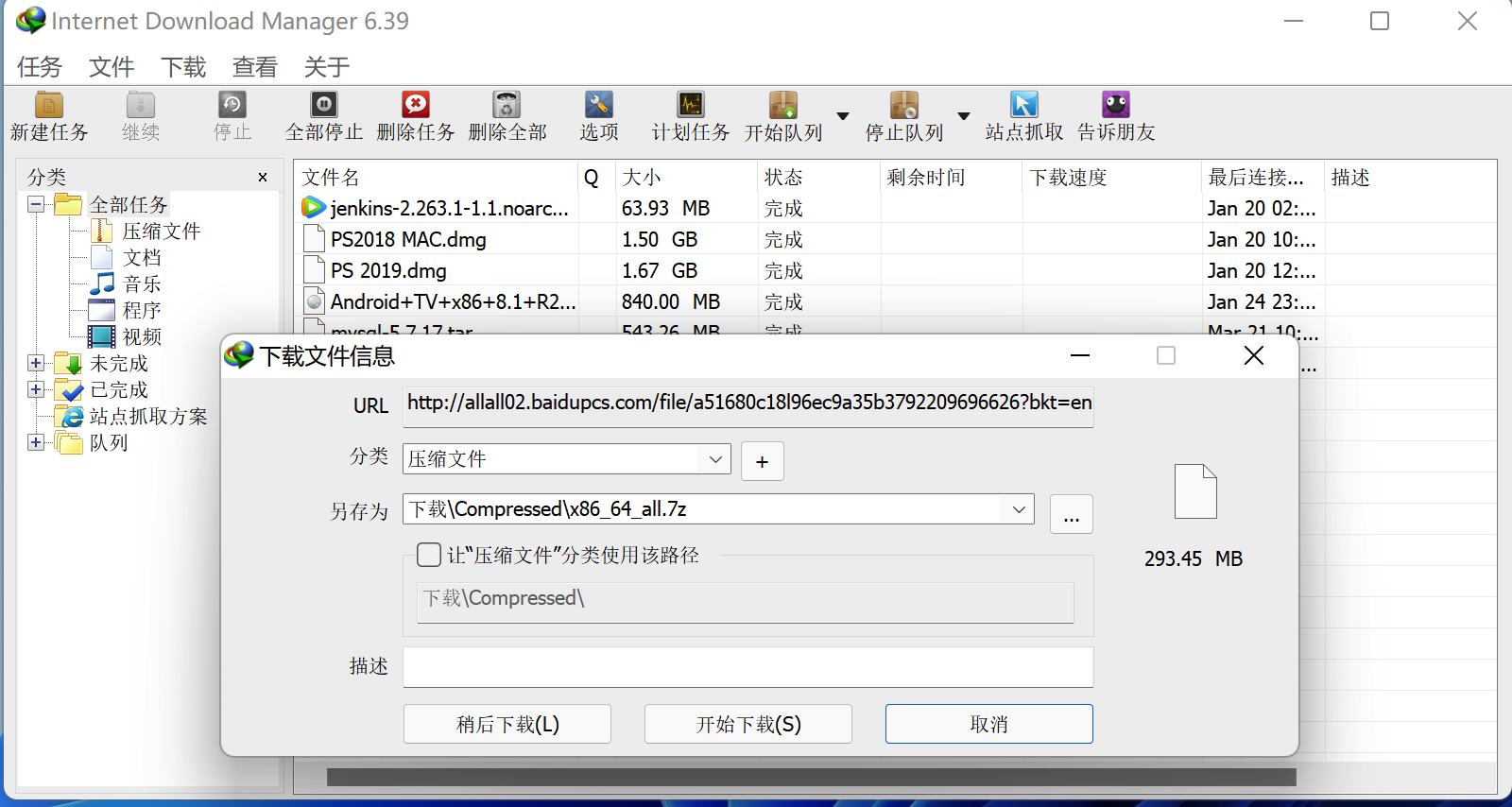Sort by 文件名 column header
The image size is (1512, 807).
tap(437, 178)
